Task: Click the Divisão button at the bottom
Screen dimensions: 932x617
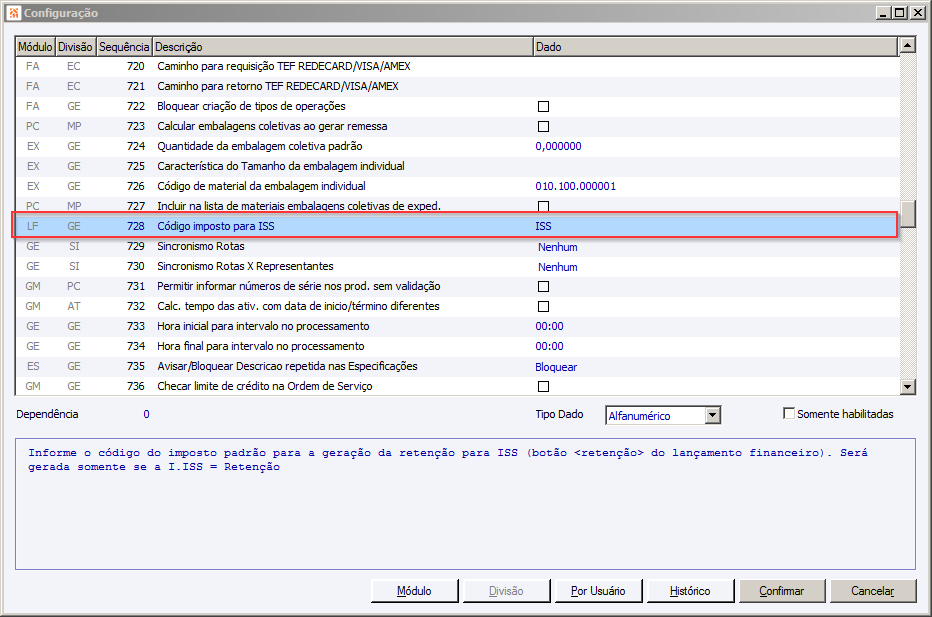Action: tap(506, 591)
